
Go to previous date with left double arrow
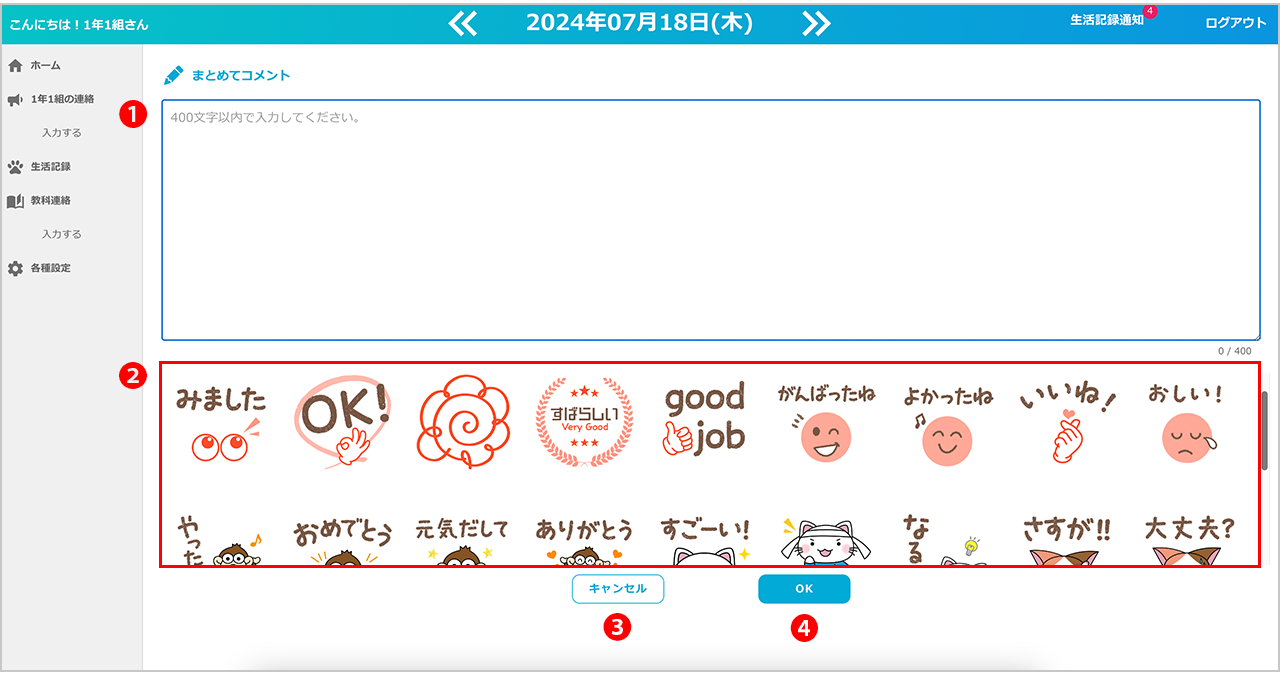(x=463, y=23)
